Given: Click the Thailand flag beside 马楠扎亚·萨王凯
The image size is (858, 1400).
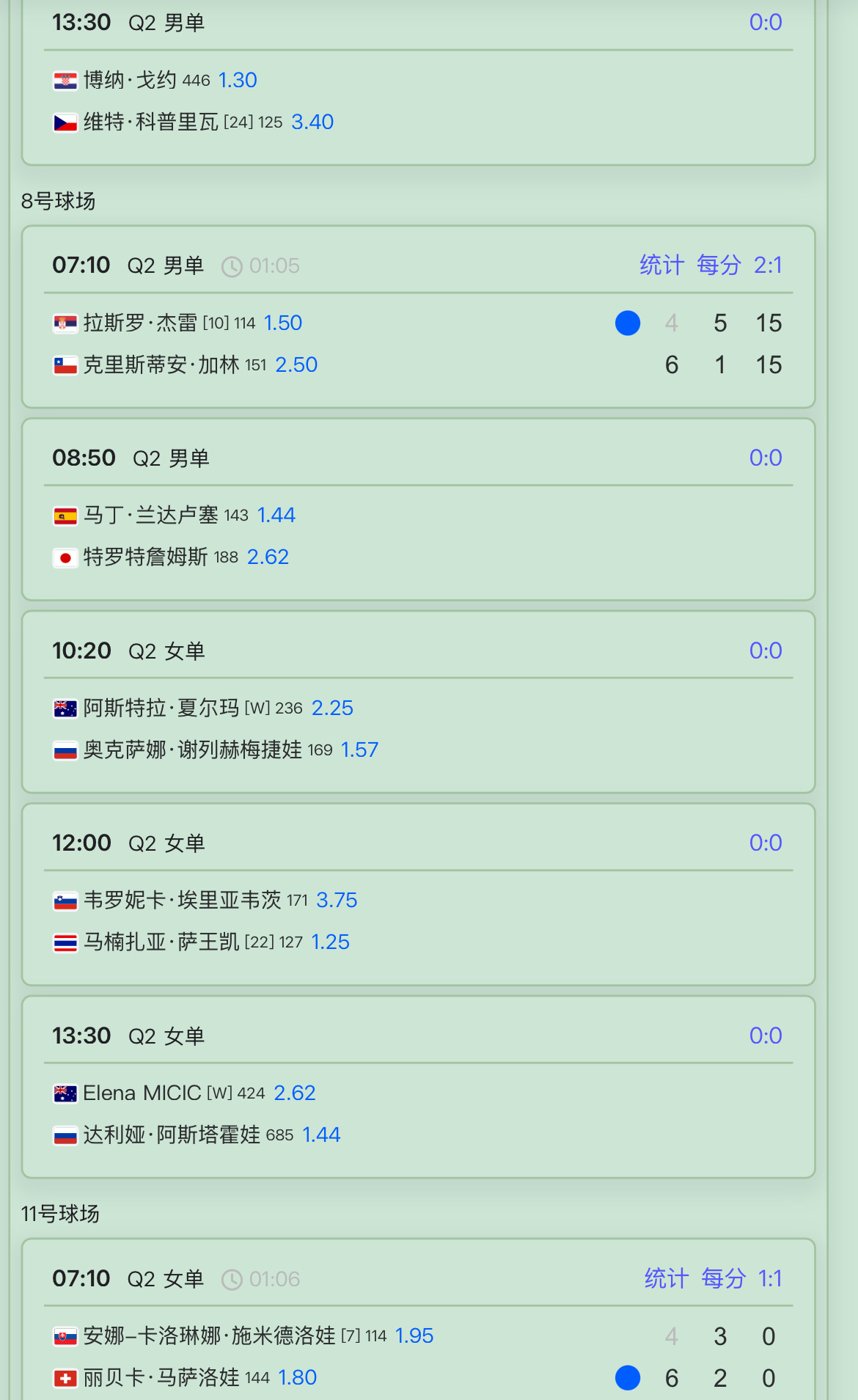Looking at the screenshot, I should (x=65, y=942).
